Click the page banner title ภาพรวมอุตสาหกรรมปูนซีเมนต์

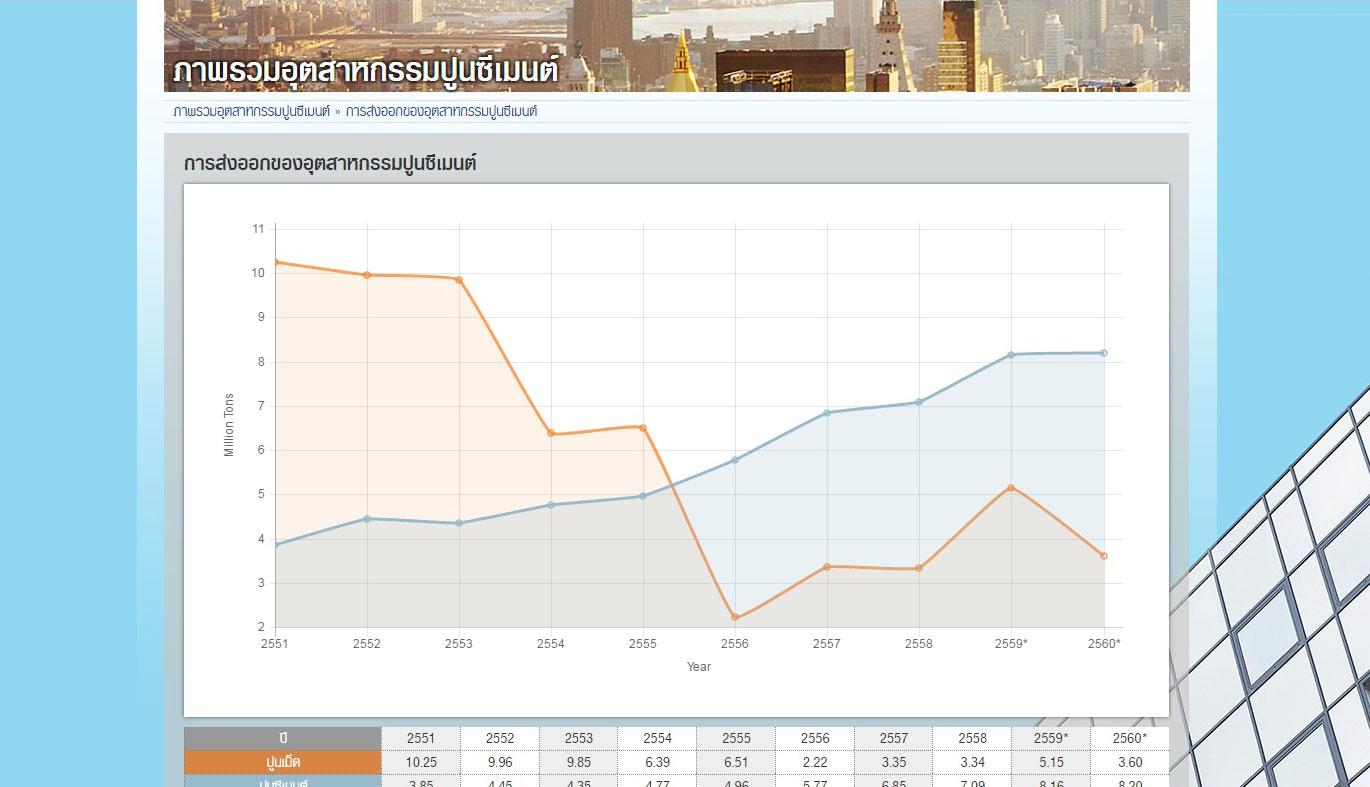[365, 71]
